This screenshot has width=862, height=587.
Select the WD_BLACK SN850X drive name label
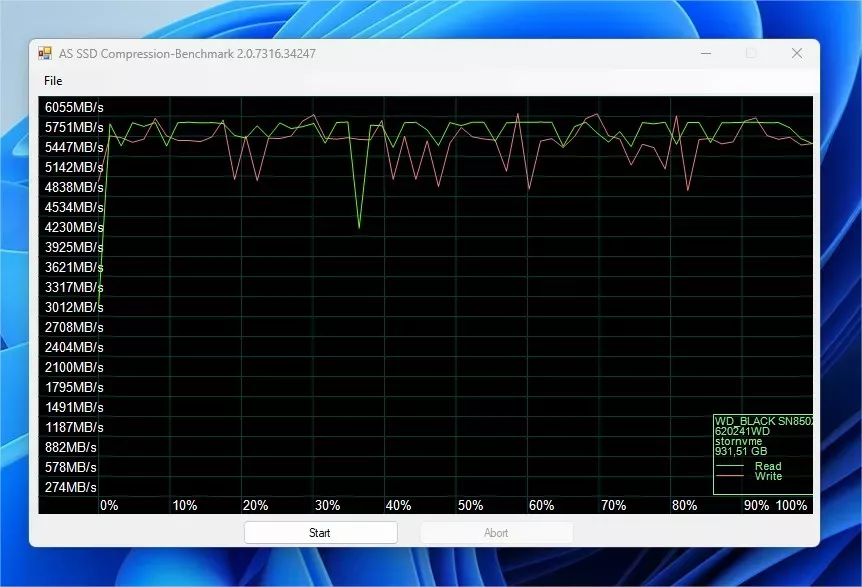764,421
